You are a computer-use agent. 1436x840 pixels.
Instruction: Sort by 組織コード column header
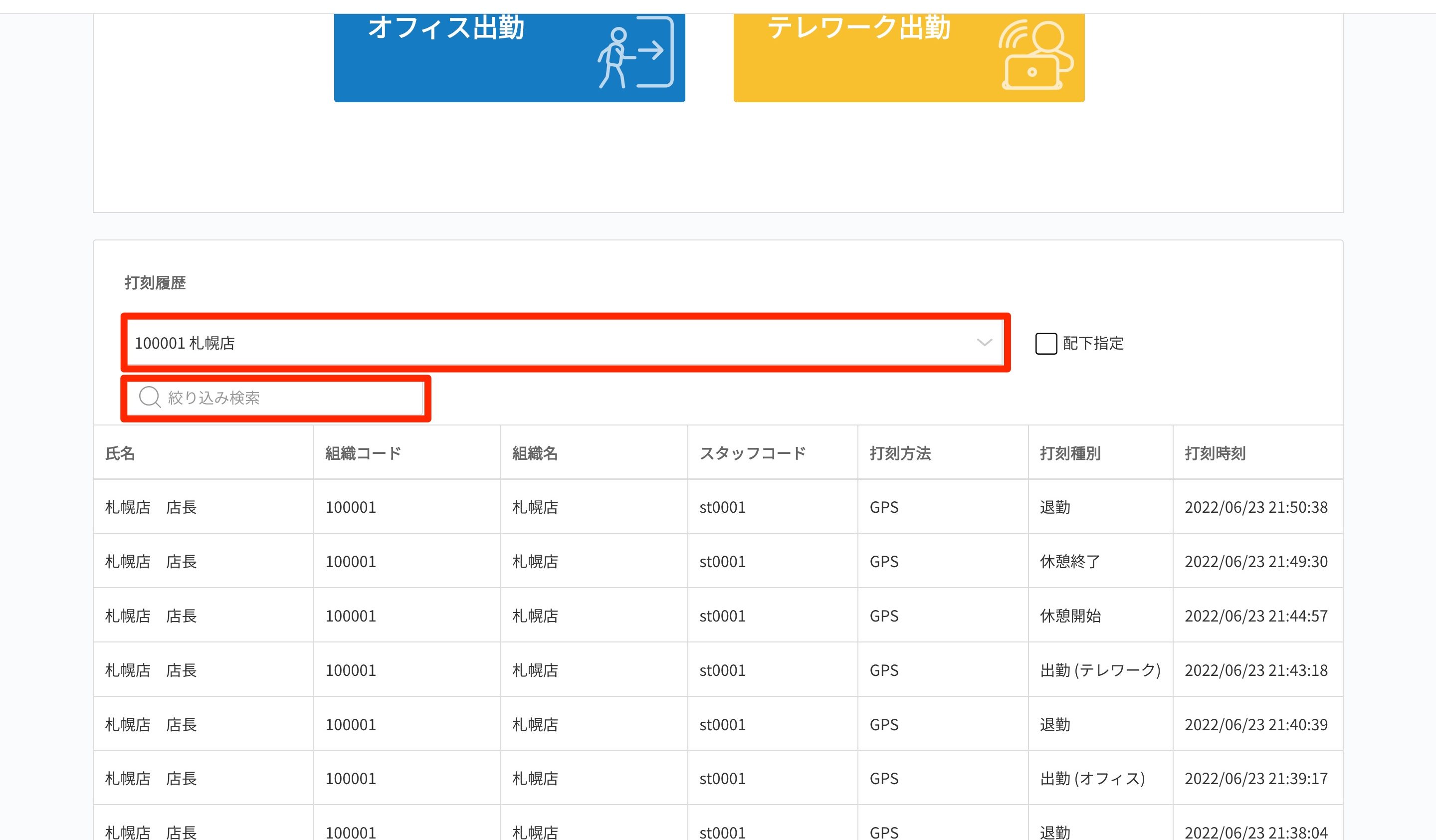363,453
